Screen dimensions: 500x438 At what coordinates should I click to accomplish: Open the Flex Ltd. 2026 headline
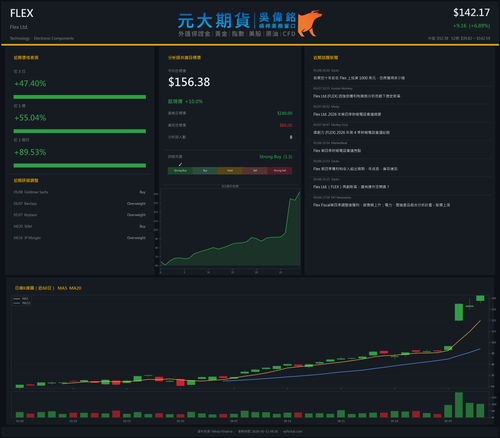pyautogui.click(x=347, y=114)
